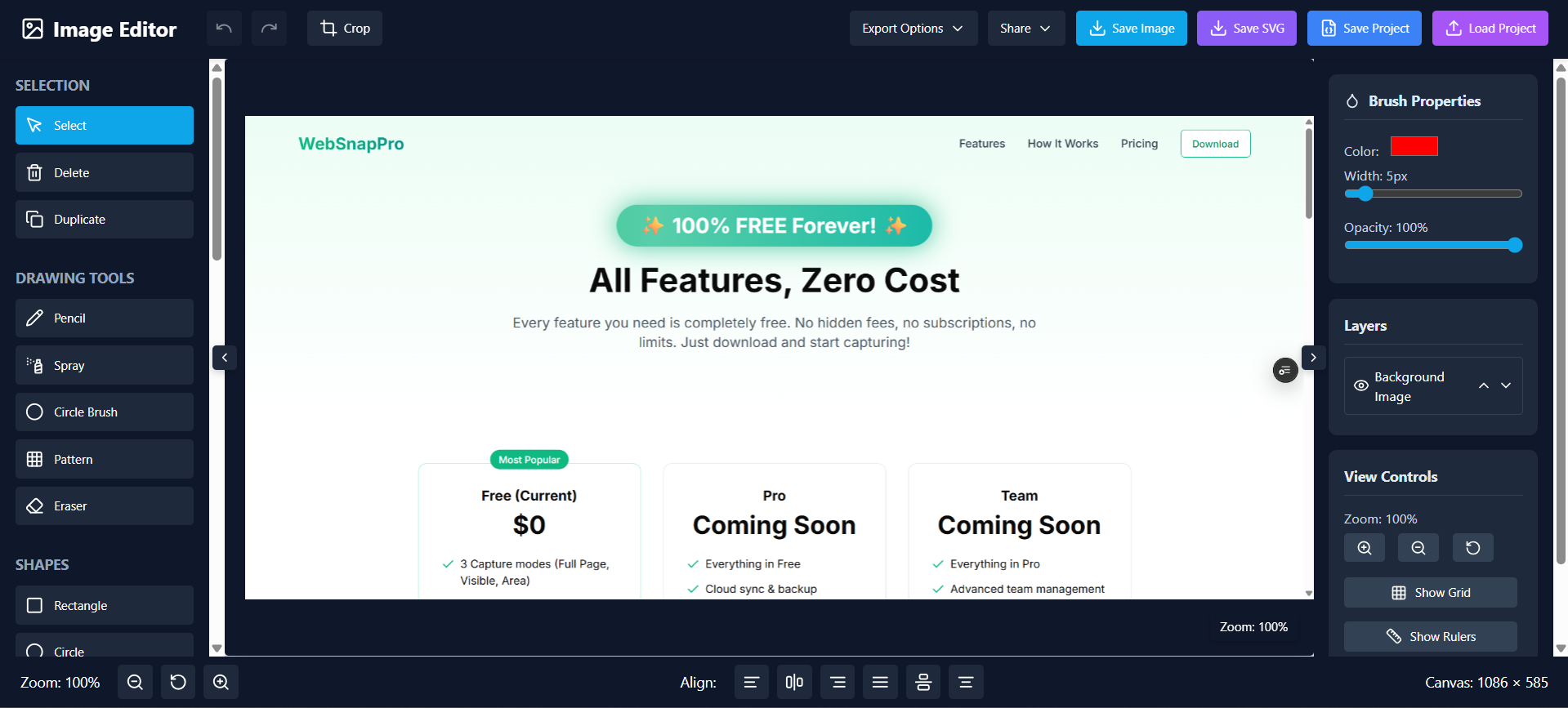Hide the Background Image layer with eye icon
This screenshot has width=1568, height=708.
pos(1360,386)
